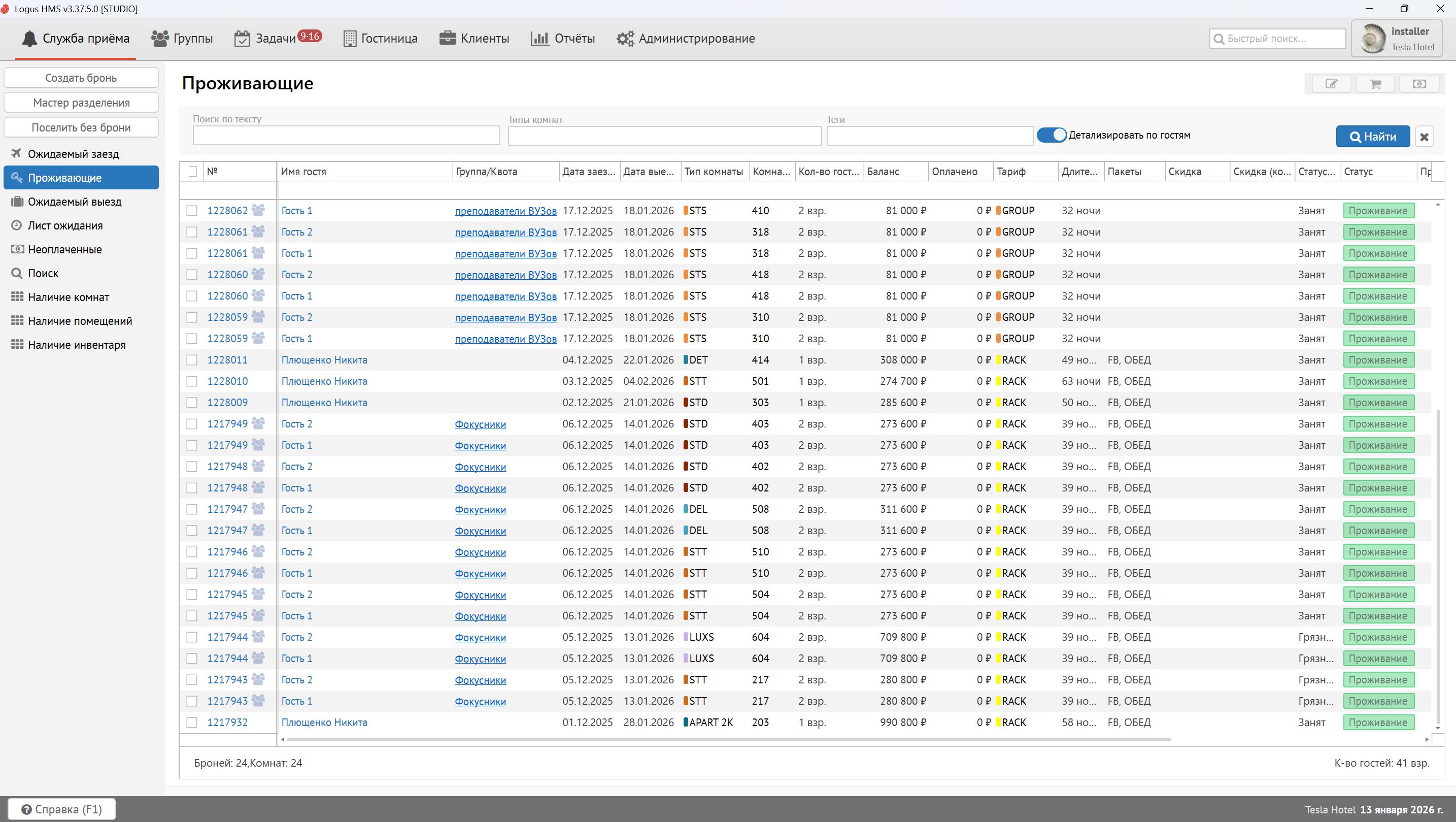Image resolution: width=1456 pixels, height=822 pixels.
Task: Click the payment banknote icon button
Action: 1418,84
